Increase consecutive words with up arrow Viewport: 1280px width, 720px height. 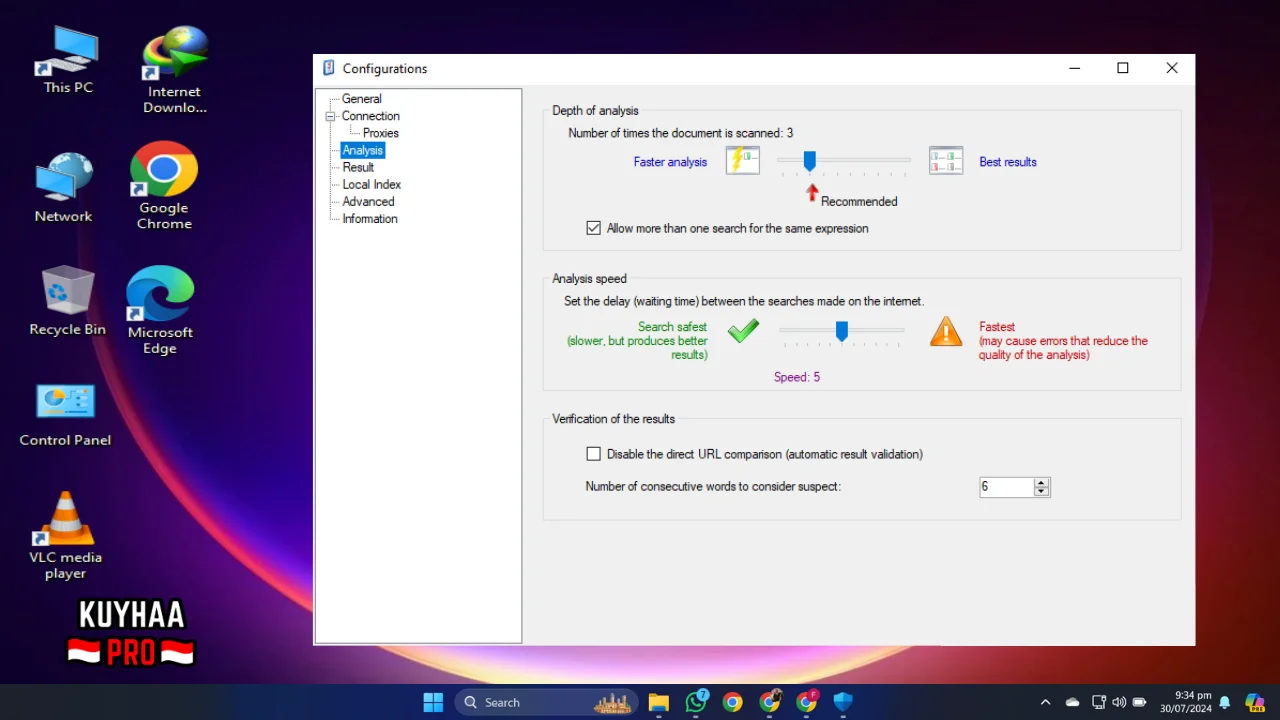tap(1042, 483)
